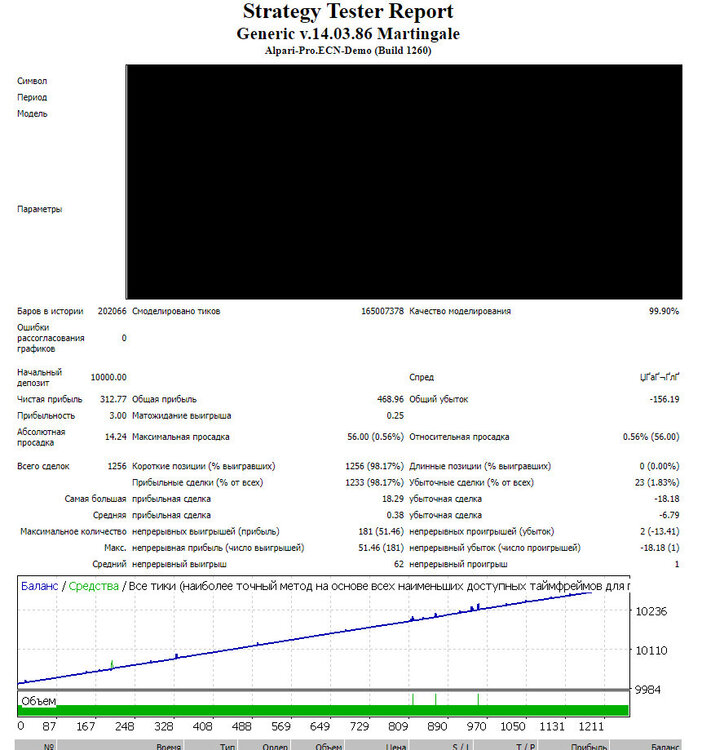Click the 'Strategy Tester Report' title
Viewport: 702px width, 750px height.
[348, 11]
